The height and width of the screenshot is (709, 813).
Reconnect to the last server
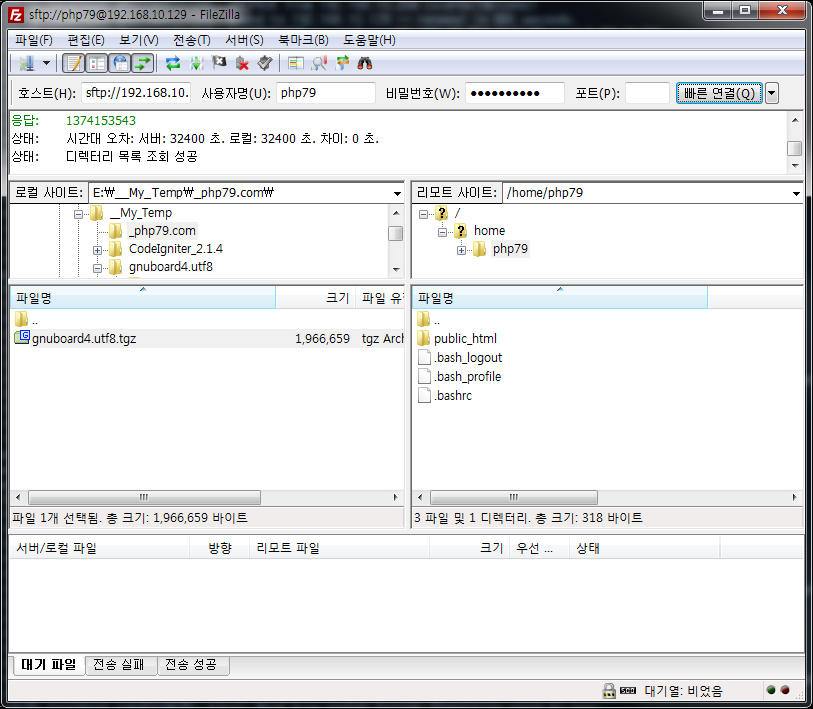point(264,63)
